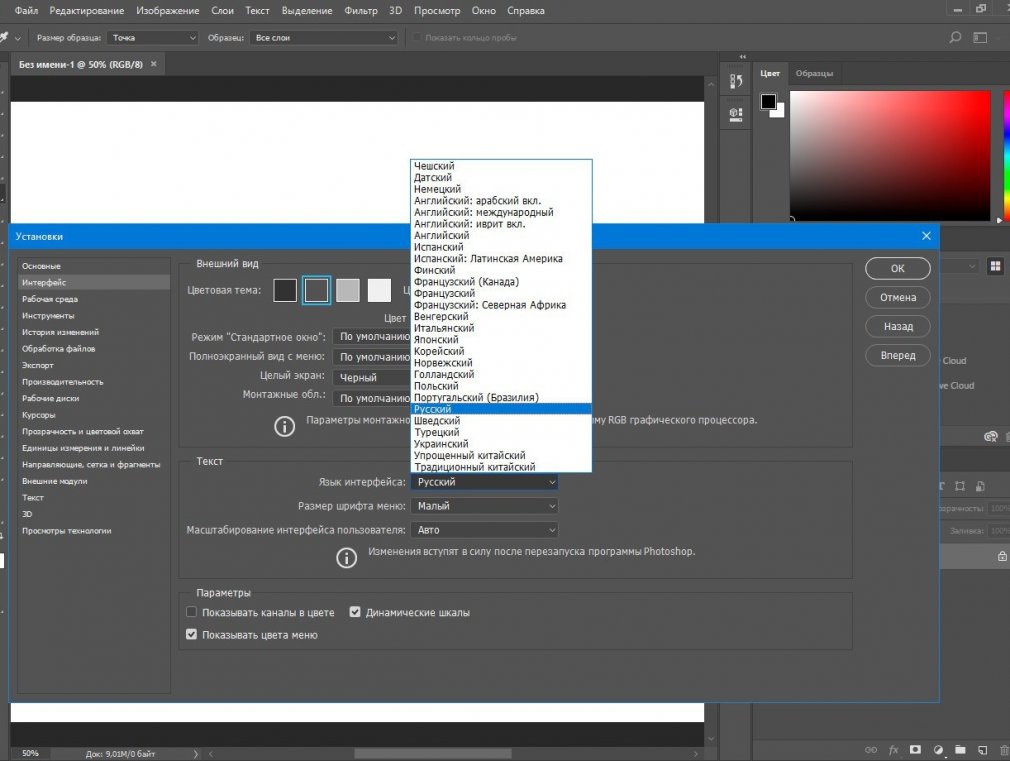Open Размер шрифта меню dropdown
Screen dimensions: 1010x761
[x=484, y=506]
